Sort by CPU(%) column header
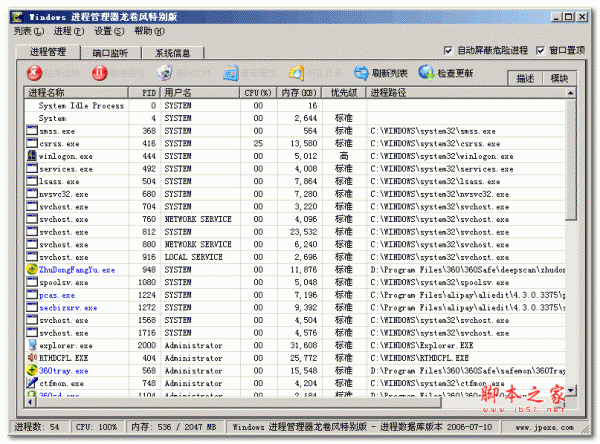The image size is (600, 444). (x=258, y=93)
